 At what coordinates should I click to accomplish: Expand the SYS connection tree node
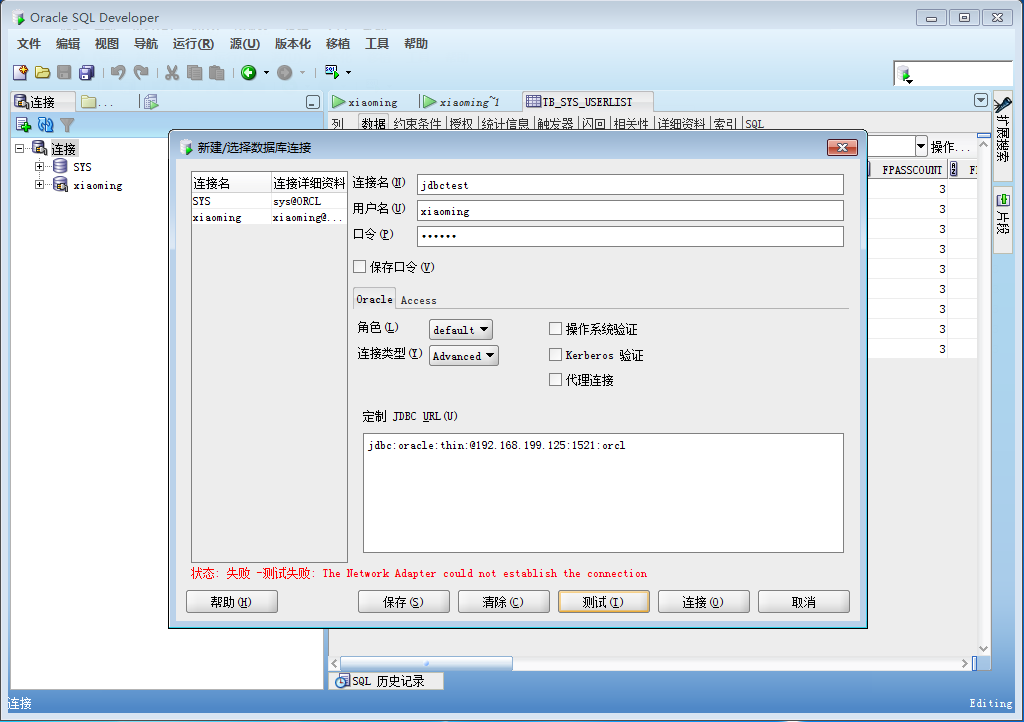pyautogui.click(x=39, y=166)
